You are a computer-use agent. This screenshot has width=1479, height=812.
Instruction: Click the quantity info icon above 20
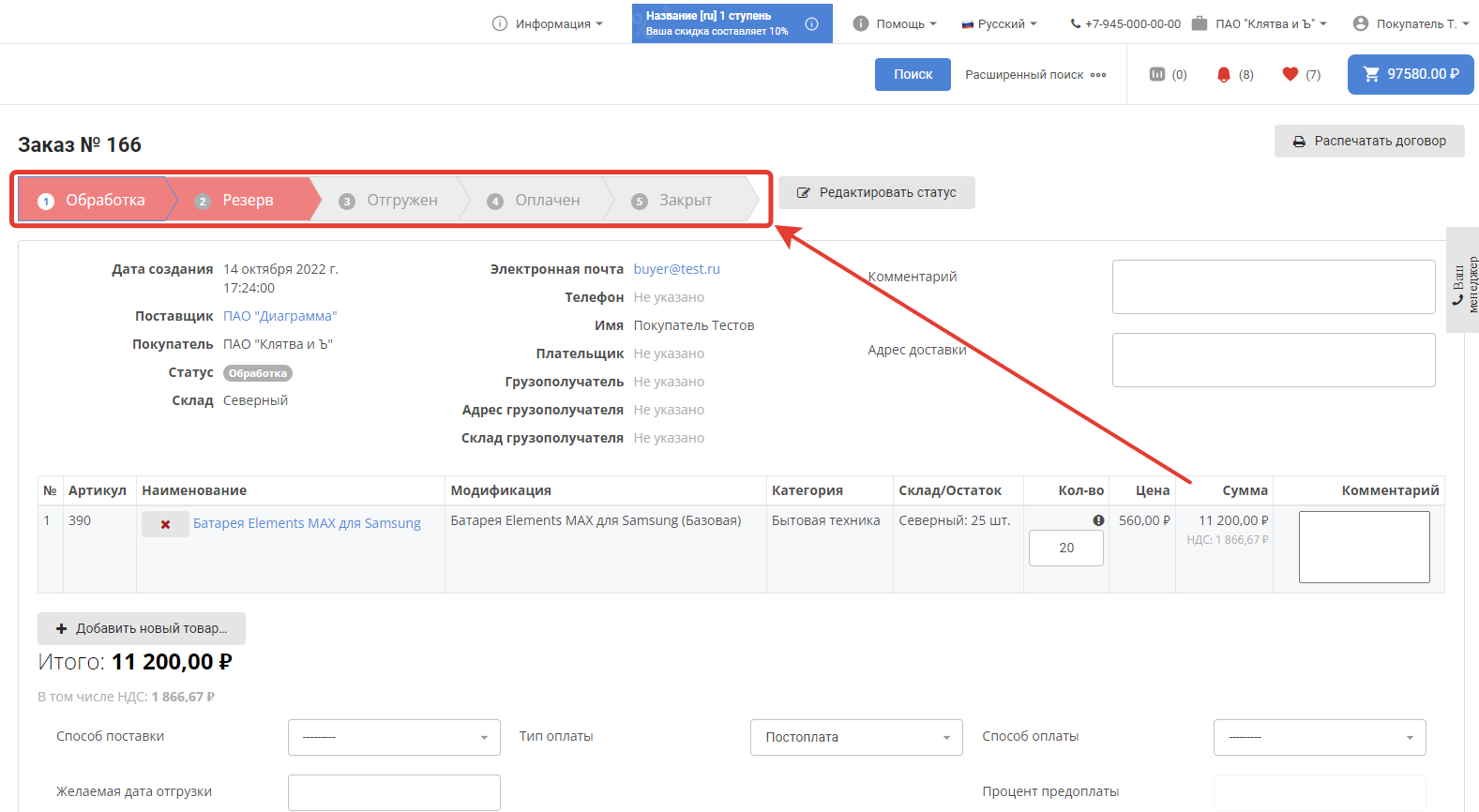click(1098, 520)
